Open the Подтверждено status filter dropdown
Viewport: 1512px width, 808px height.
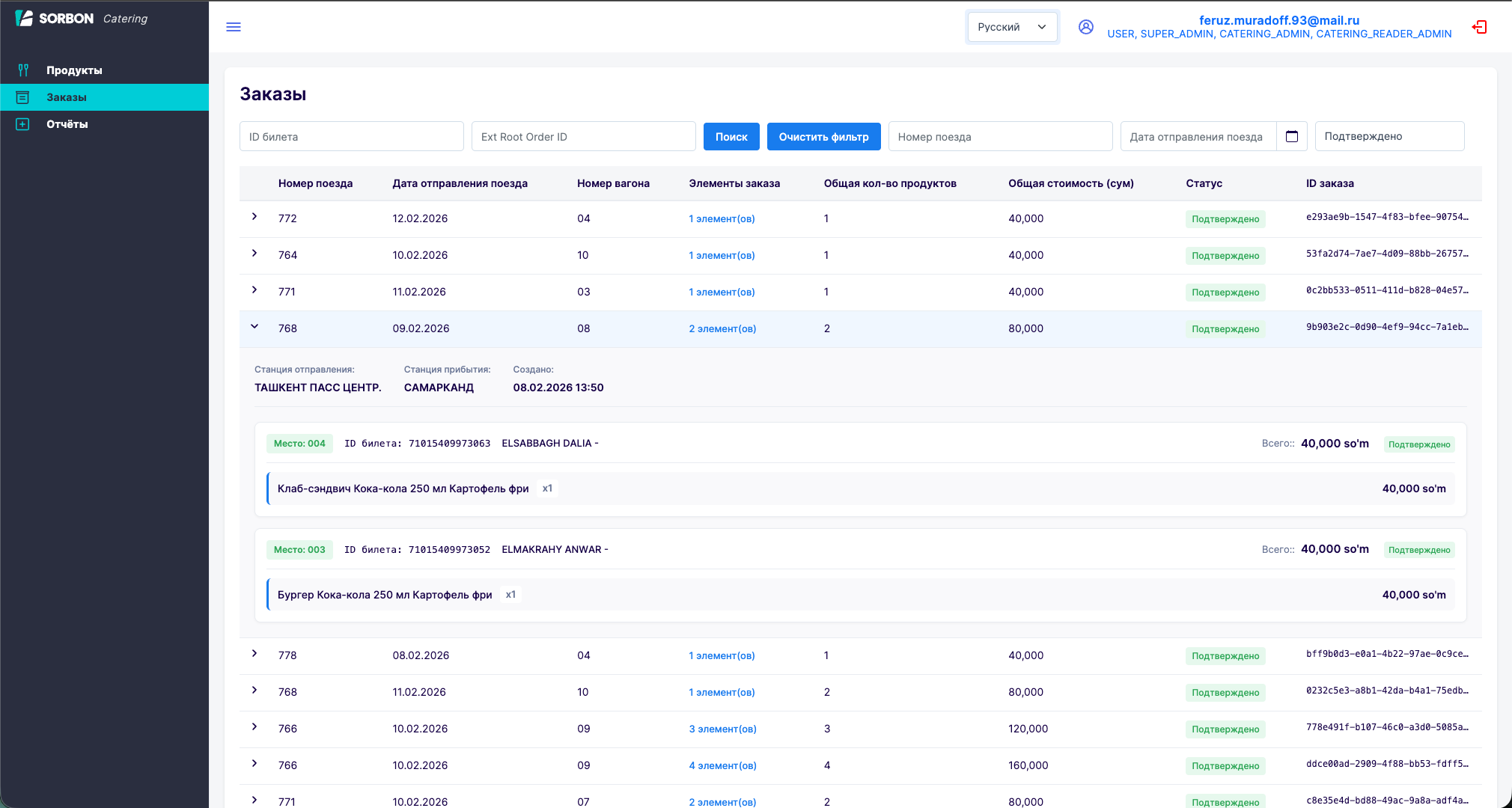point(1389,136)
